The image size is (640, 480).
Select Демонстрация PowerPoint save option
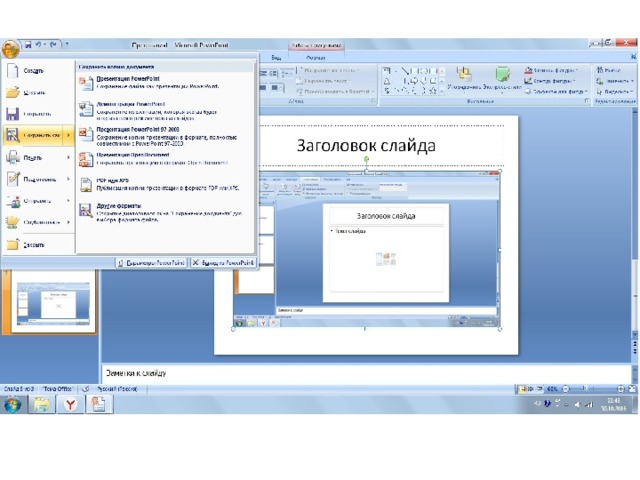point(165,111)
